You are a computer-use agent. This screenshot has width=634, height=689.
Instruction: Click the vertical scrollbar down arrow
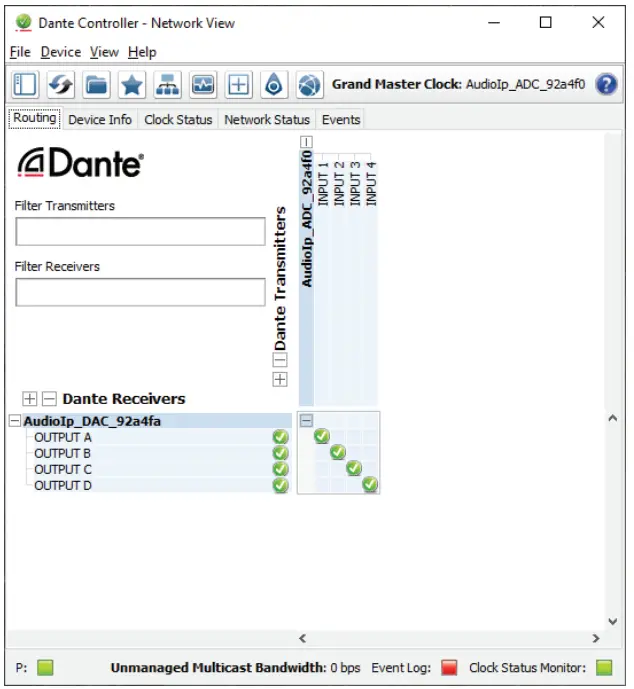612,621
